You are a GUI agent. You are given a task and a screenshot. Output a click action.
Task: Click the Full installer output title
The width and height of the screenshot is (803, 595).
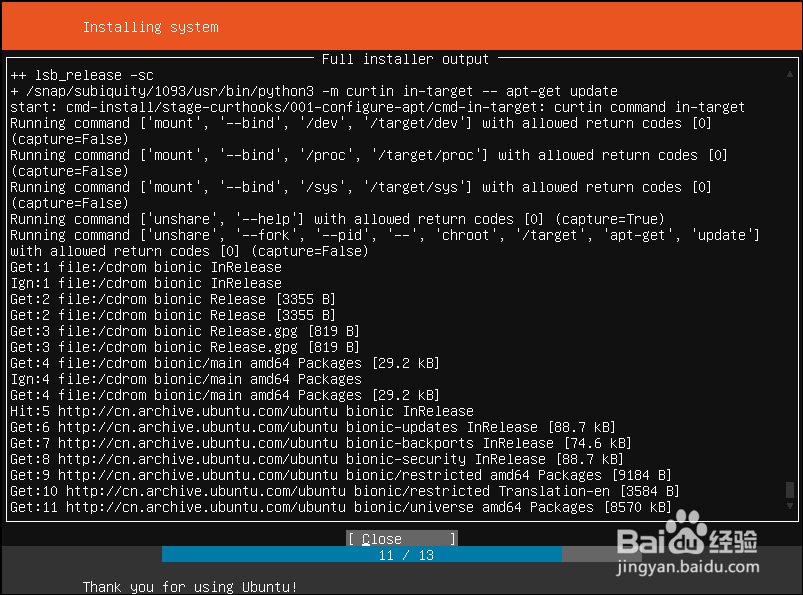(405, 59)
